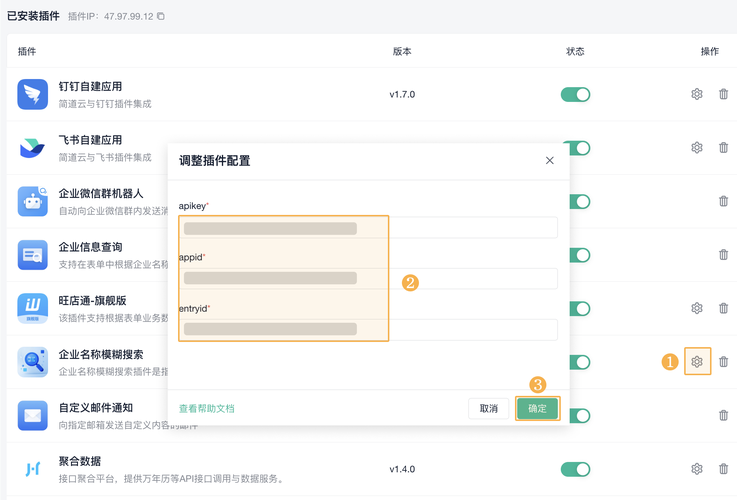
Task: Open settings gear for 飞书自建应用
Action: point(697,148)
